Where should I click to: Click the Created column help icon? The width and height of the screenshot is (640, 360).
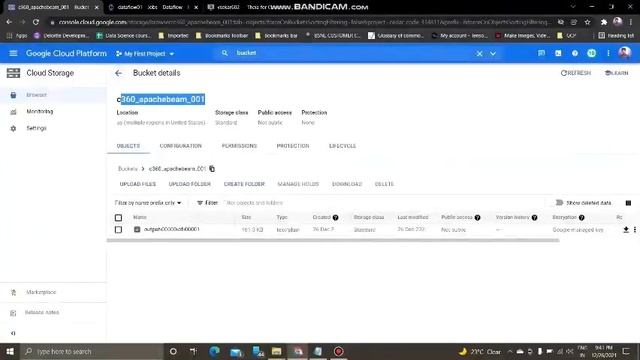click(336, 218)
